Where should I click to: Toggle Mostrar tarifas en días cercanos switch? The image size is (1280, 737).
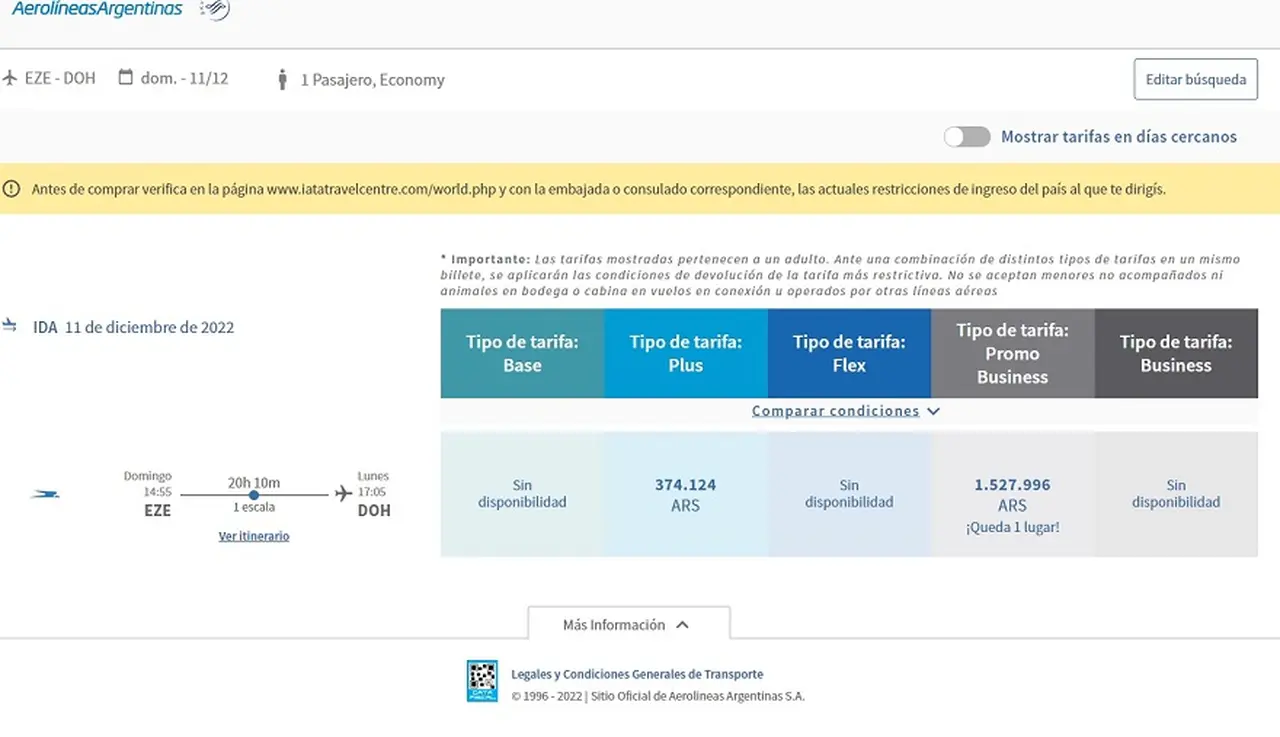click(967, 137)
